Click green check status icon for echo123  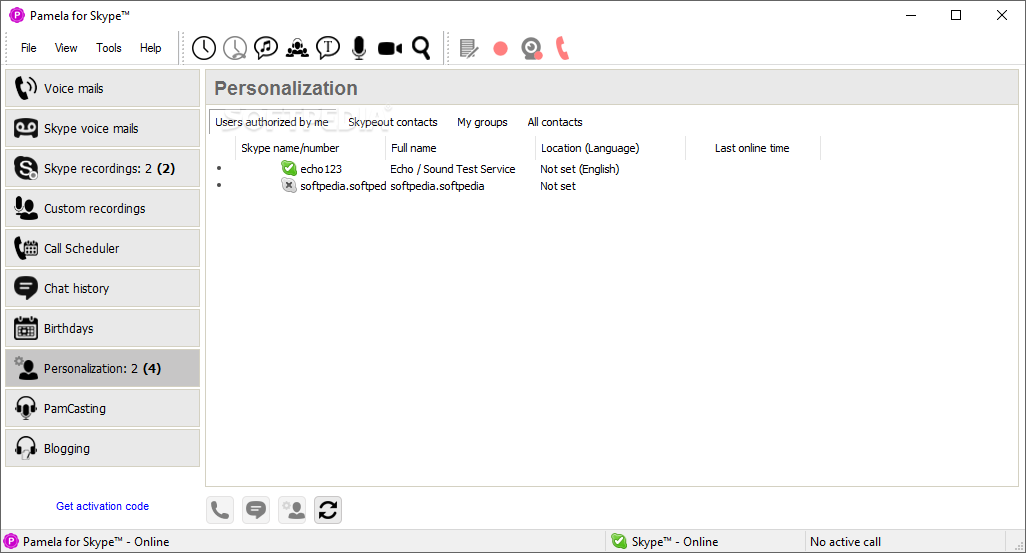pos(289,168)
